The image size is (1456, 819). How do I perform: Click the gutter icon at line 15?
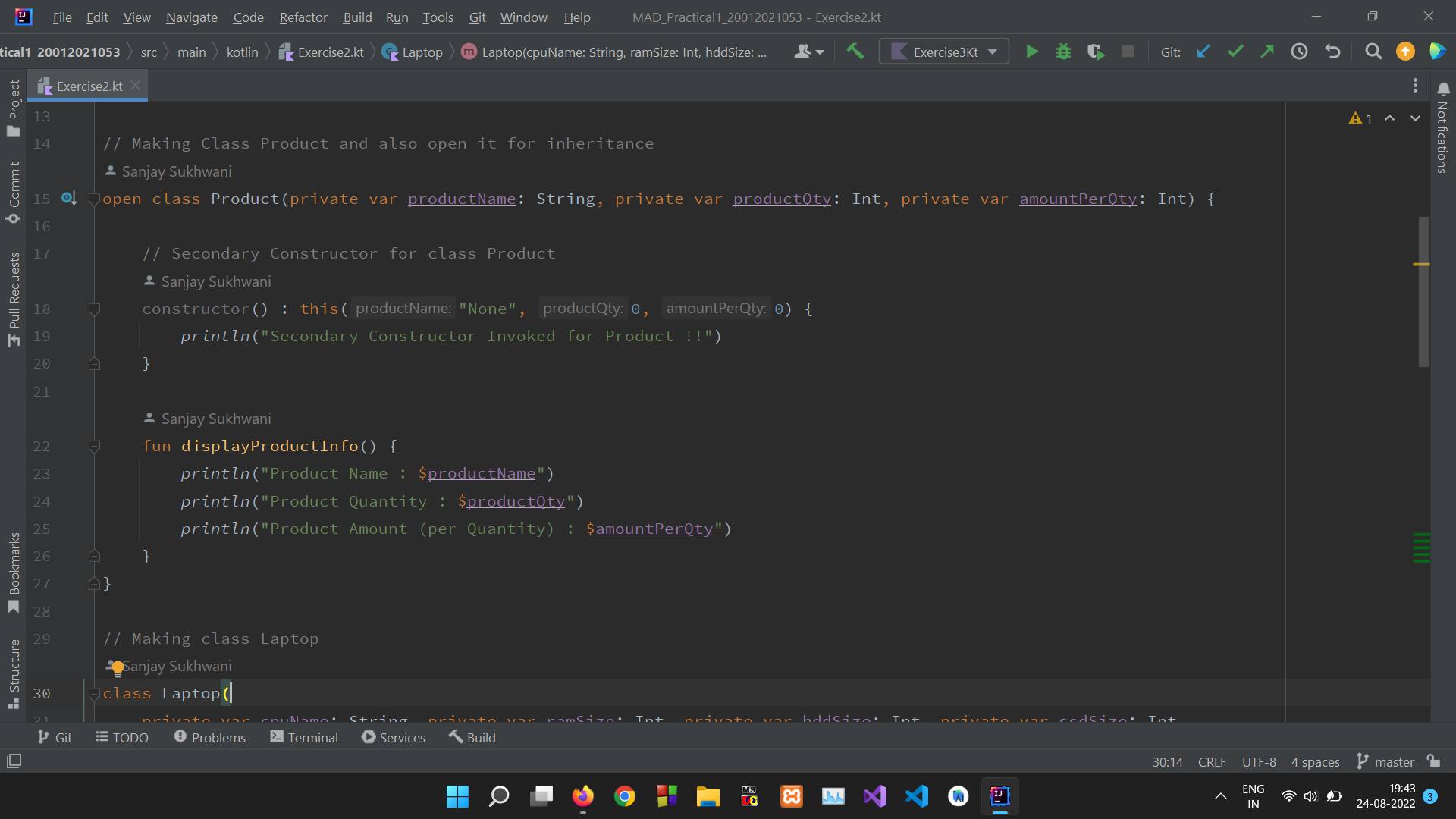(68, 198)
